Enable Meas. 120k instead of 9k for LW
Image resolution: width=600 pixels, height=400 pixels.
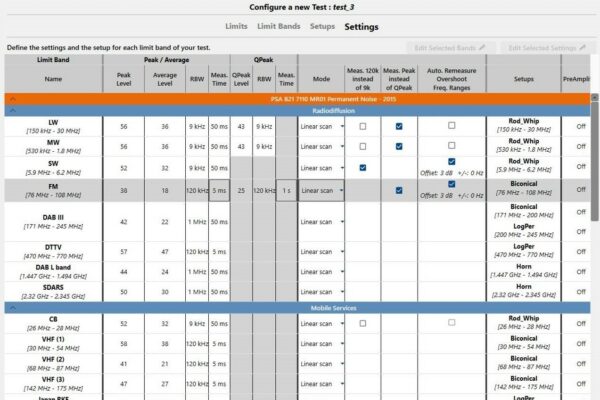pos(361,127)
